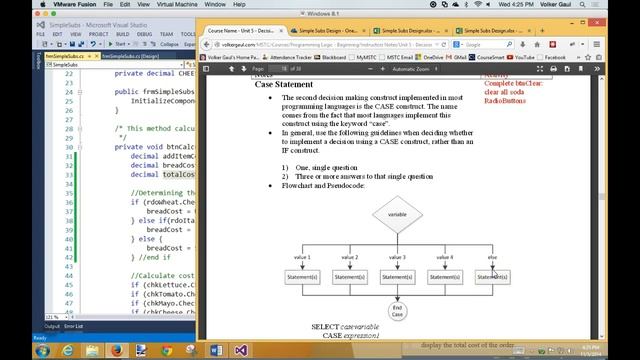Open File Explorer from taskbar

[92, 351]
